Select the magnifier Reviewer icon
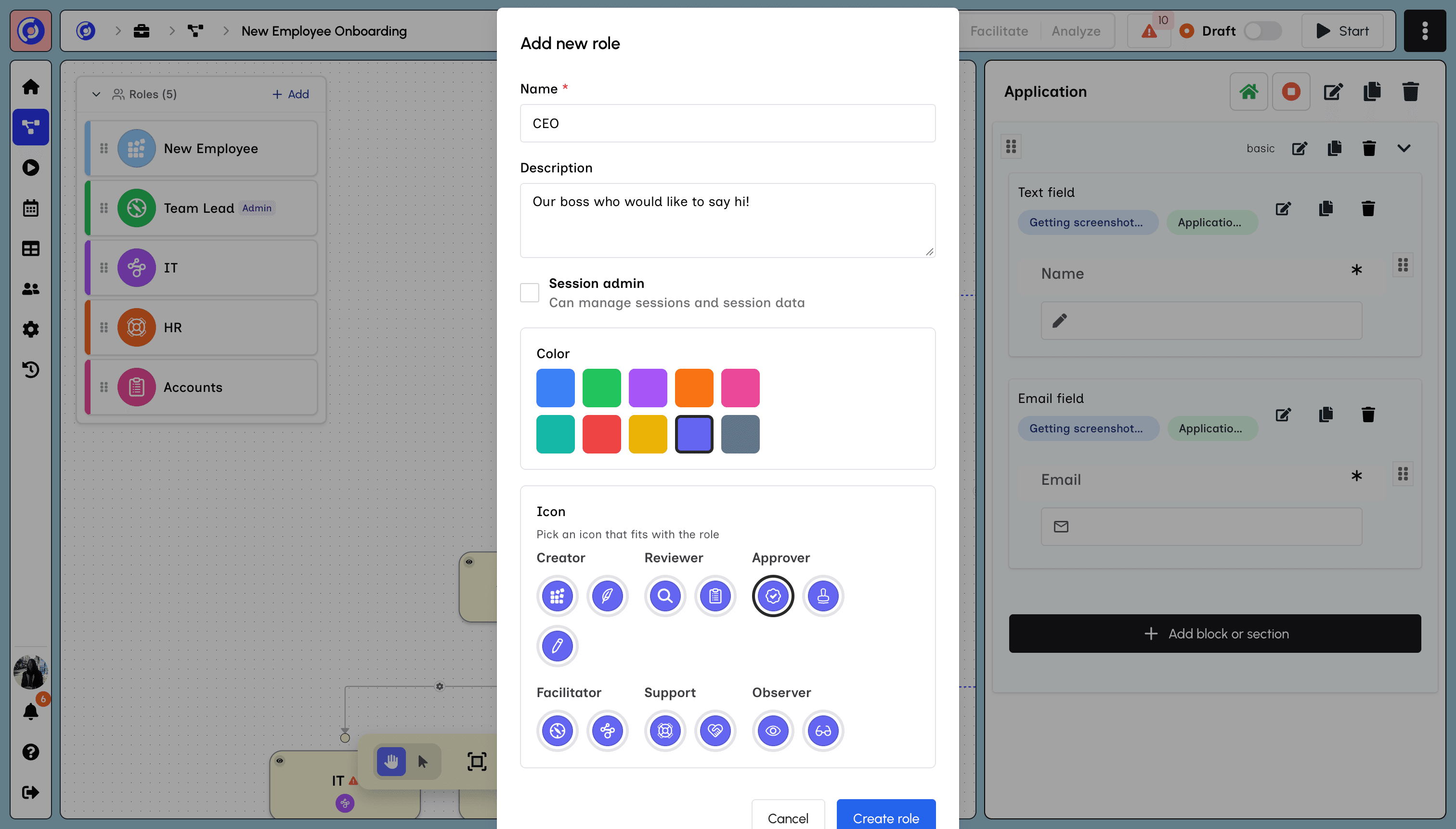This screenshot has width=1456, height=829. 665,596
